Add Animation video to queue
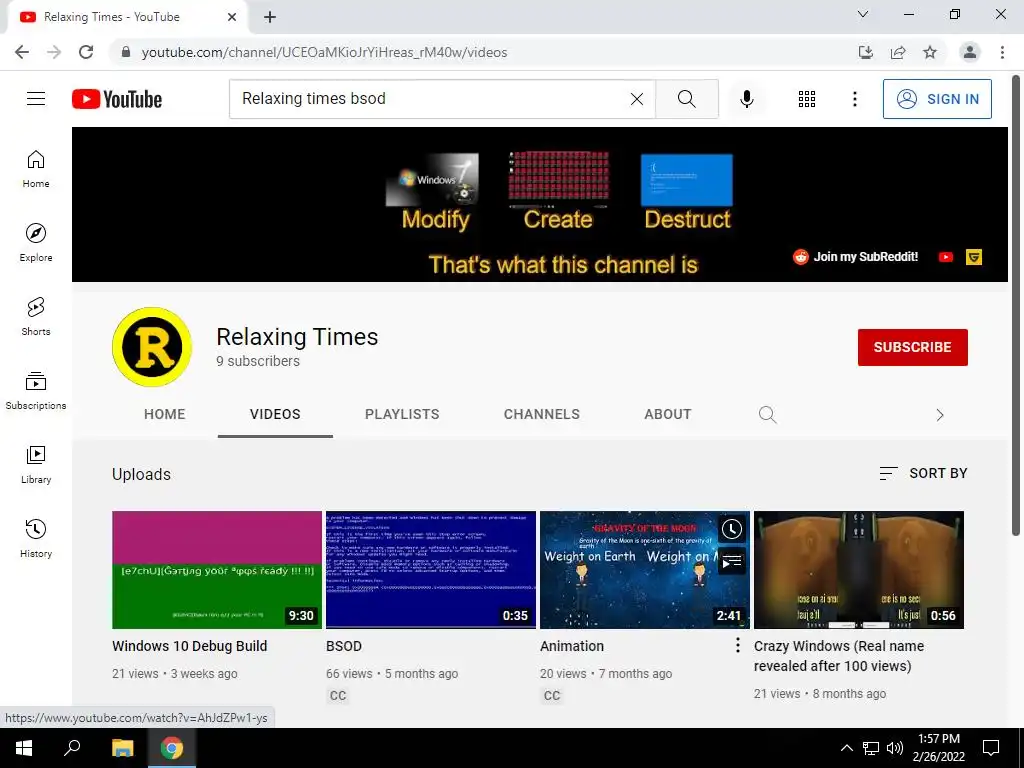 pyautogui.click(x=731, y=560)
